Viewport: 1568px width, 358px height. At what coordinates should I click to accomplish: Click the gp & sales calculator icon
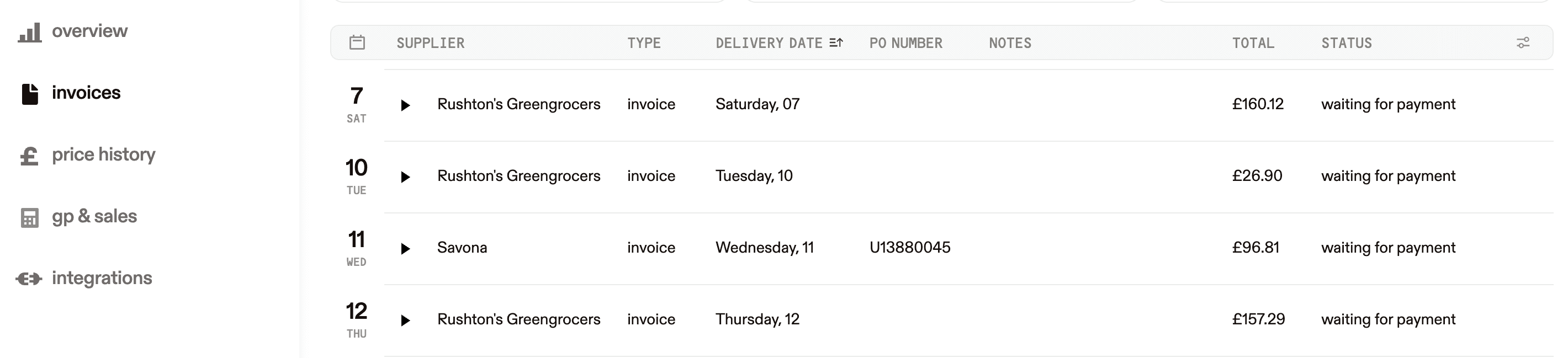29,217
